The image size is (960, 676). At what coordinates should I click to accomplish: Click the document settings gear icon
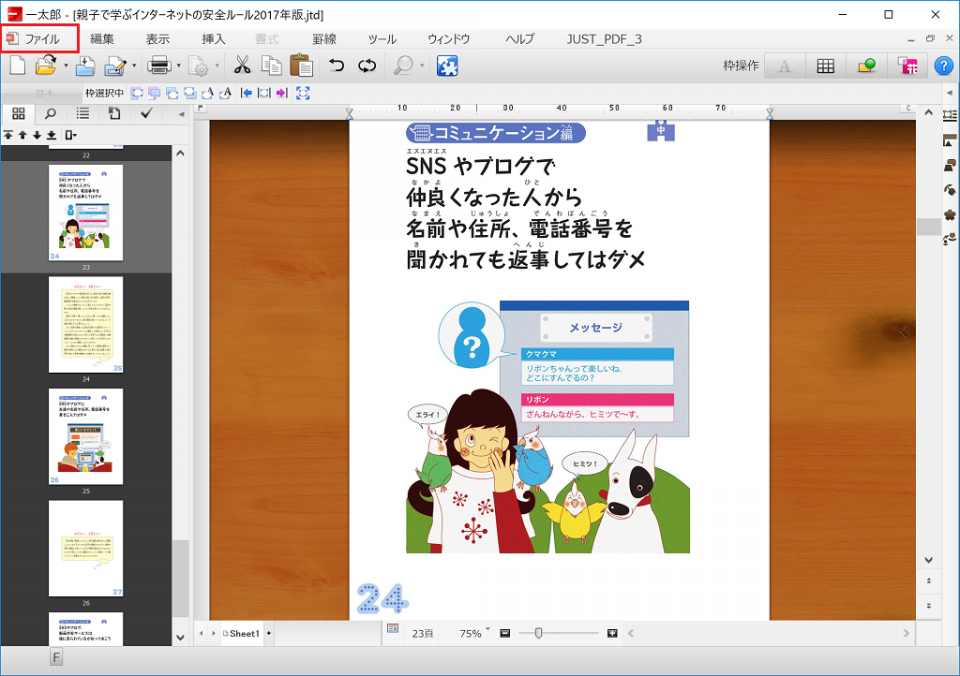[x=198, y=66]
